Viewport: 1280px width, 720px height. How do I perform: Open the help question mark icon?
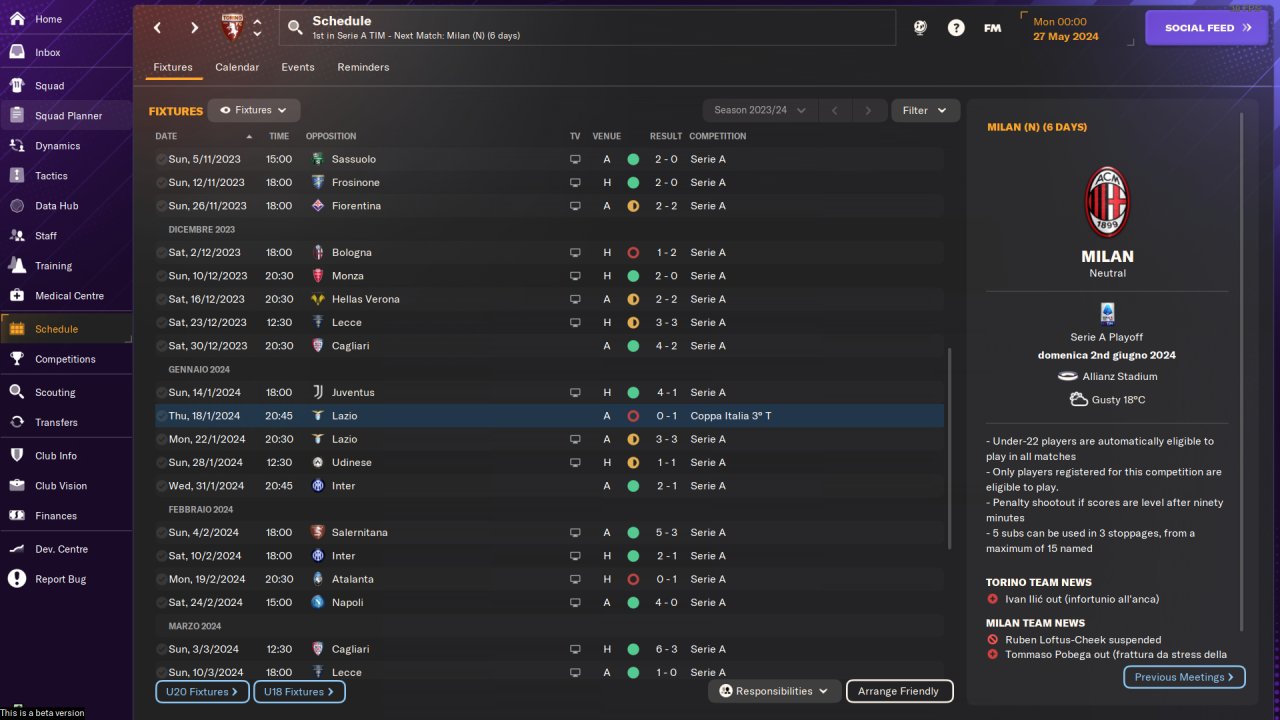956,28
